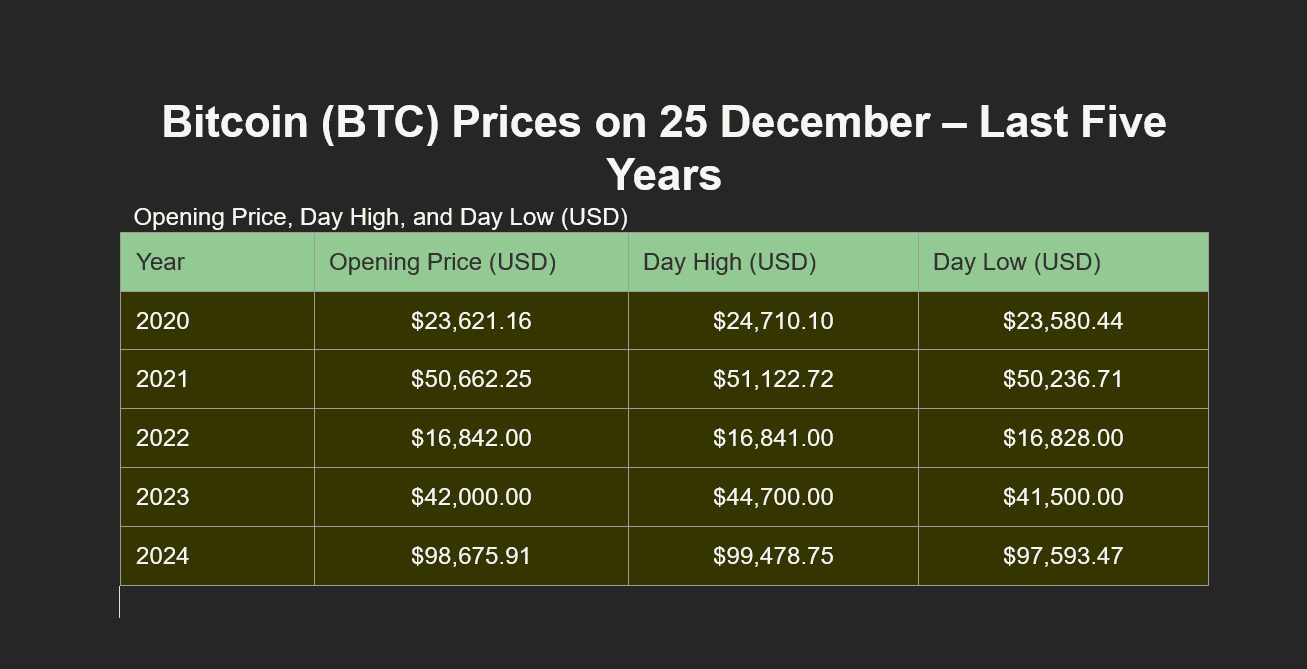Select the $50,662.25 opening price cell
The image size is (1307, 669).
click(471, 379)
